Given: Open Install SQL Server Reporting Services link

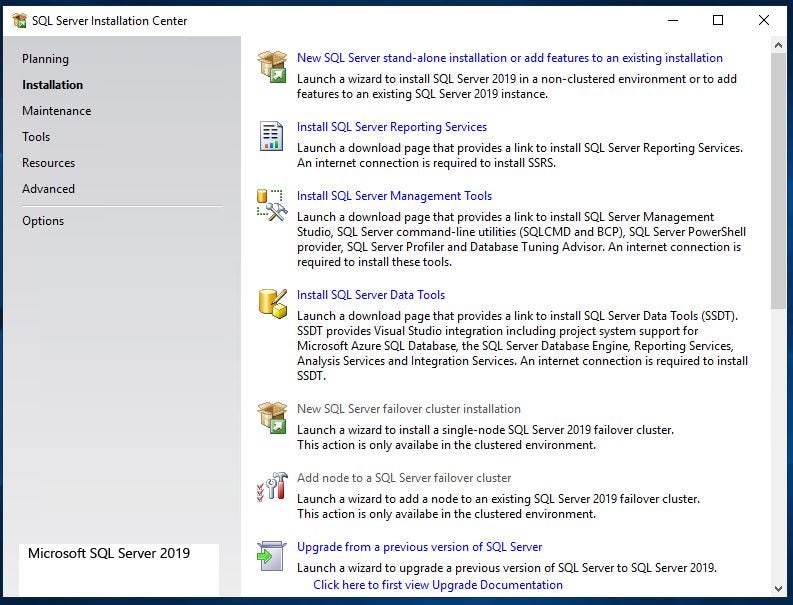Looking at the screenshot, I should click(x=392, y=126).
